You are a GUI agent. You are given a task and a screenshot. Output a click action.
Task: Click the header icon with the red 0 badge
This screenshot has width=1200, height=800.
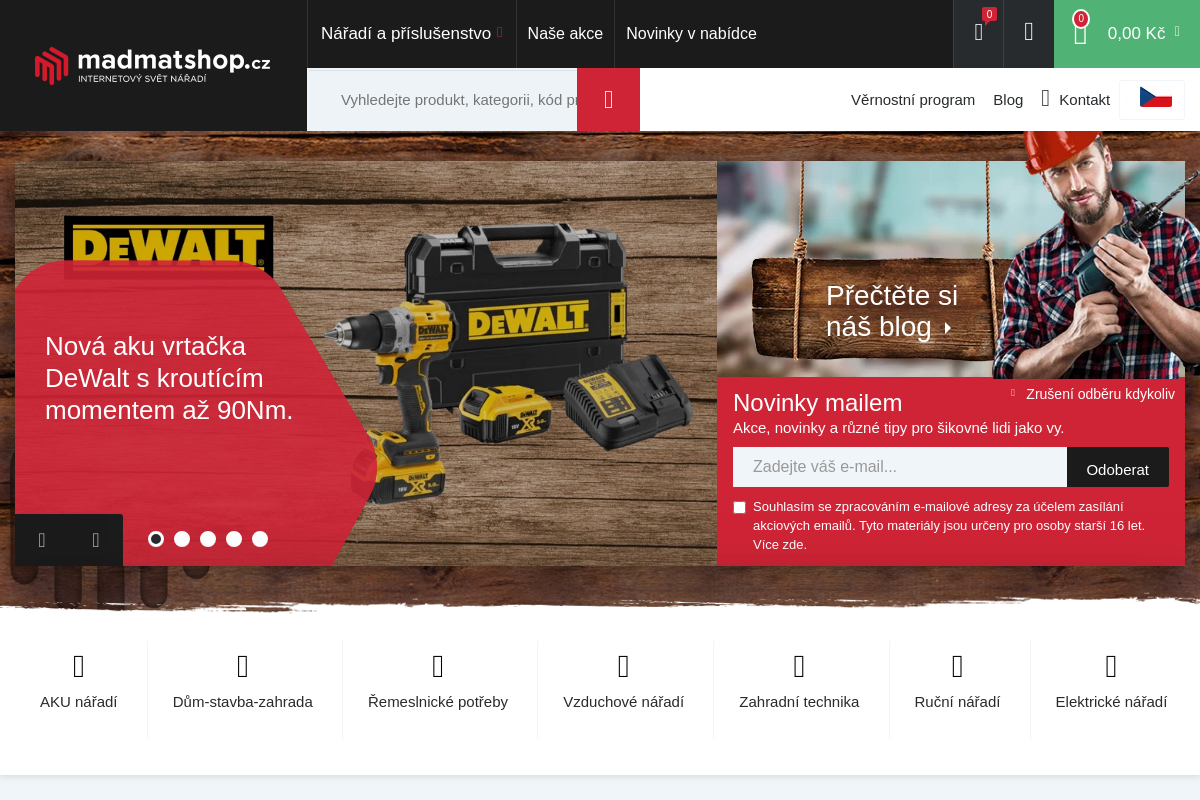pos(978,33)
